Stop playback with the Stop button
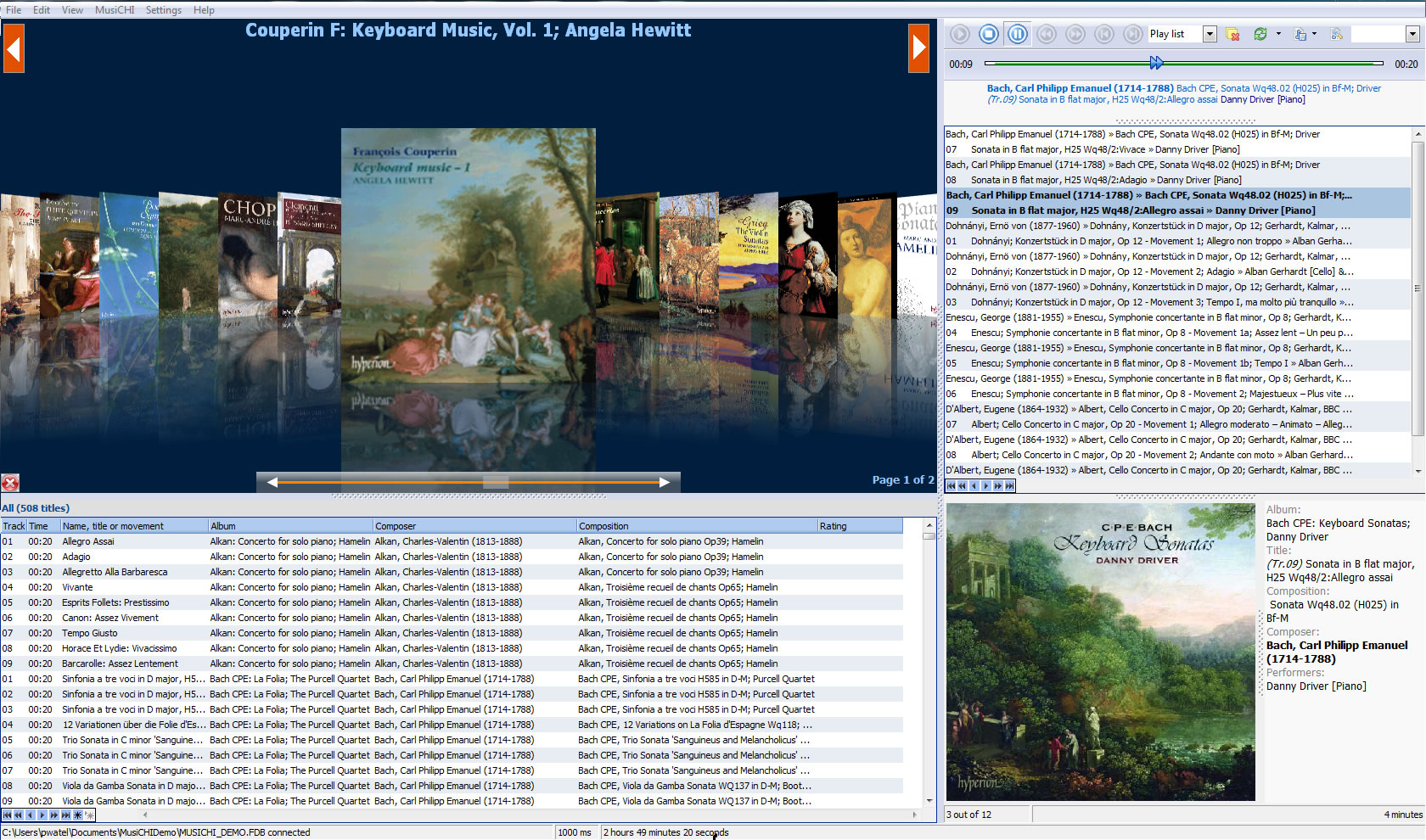Image resolution: width=1426 pixels, height=840 pixels. pos(989,34)
